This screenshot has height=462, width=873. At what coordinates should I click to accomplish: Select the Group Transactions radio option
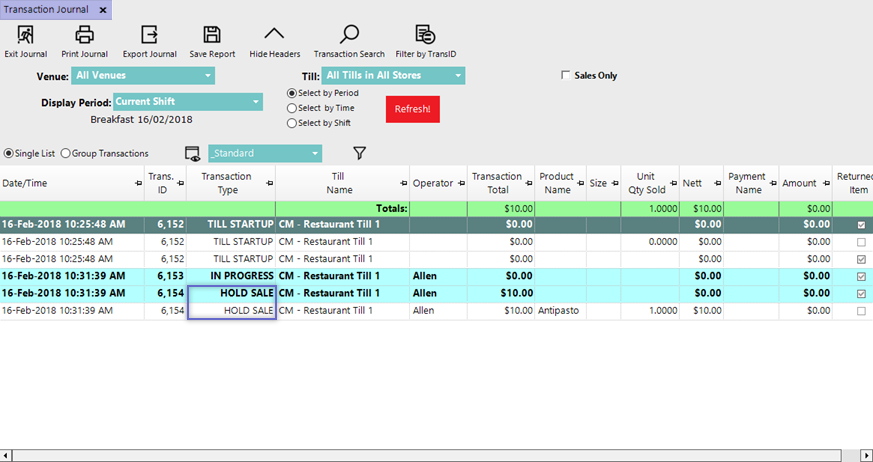66,153
